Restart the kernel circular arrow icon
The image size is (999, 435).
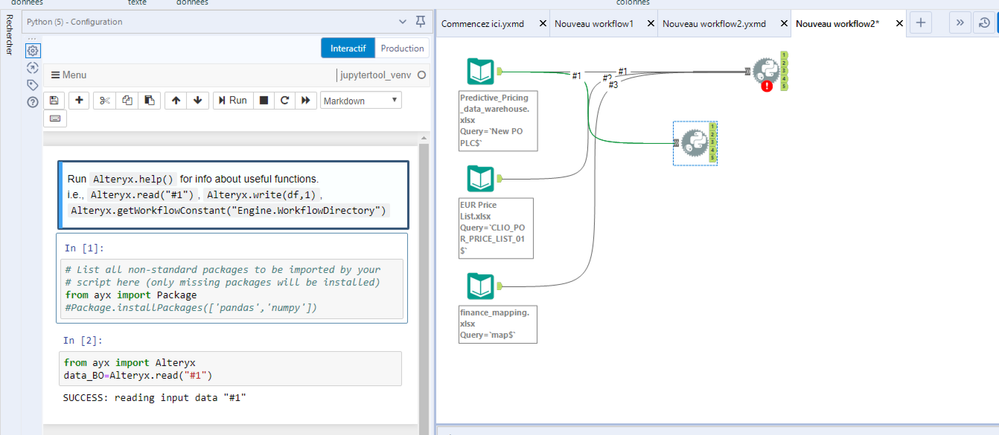285,100
